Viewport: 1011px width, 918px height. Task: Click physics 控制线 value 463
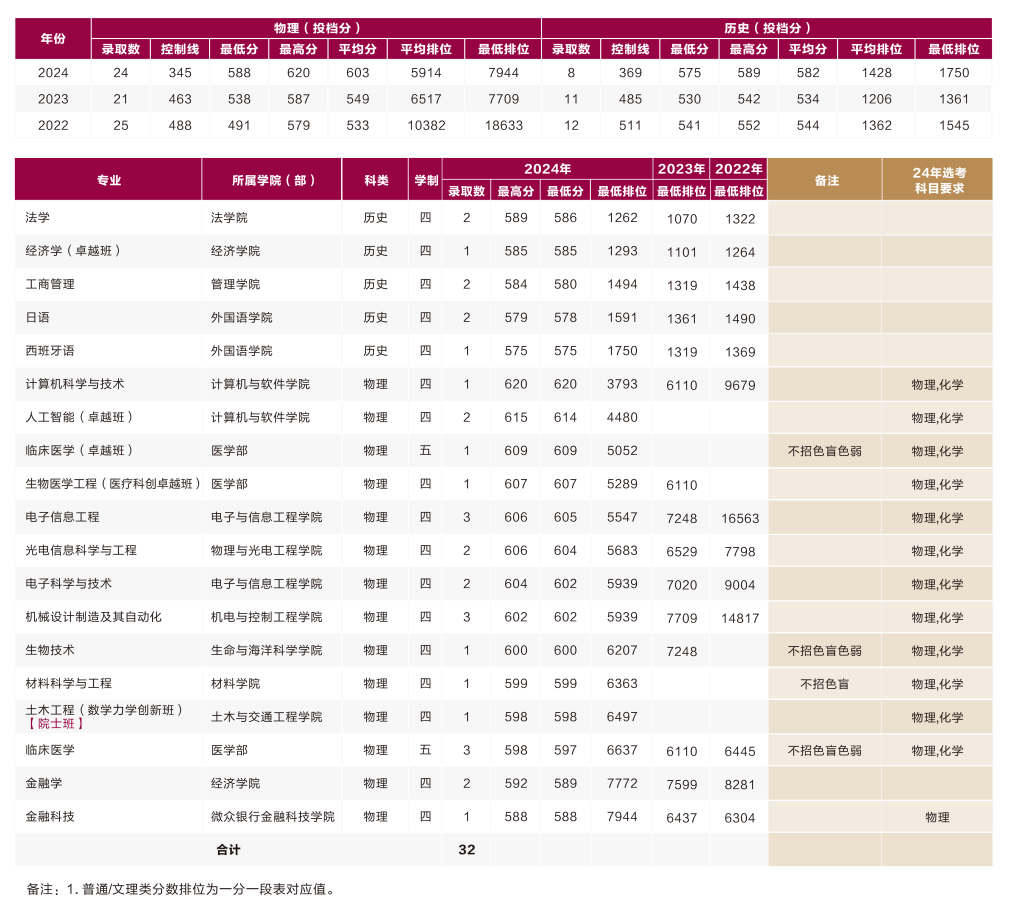pos(180,99)
